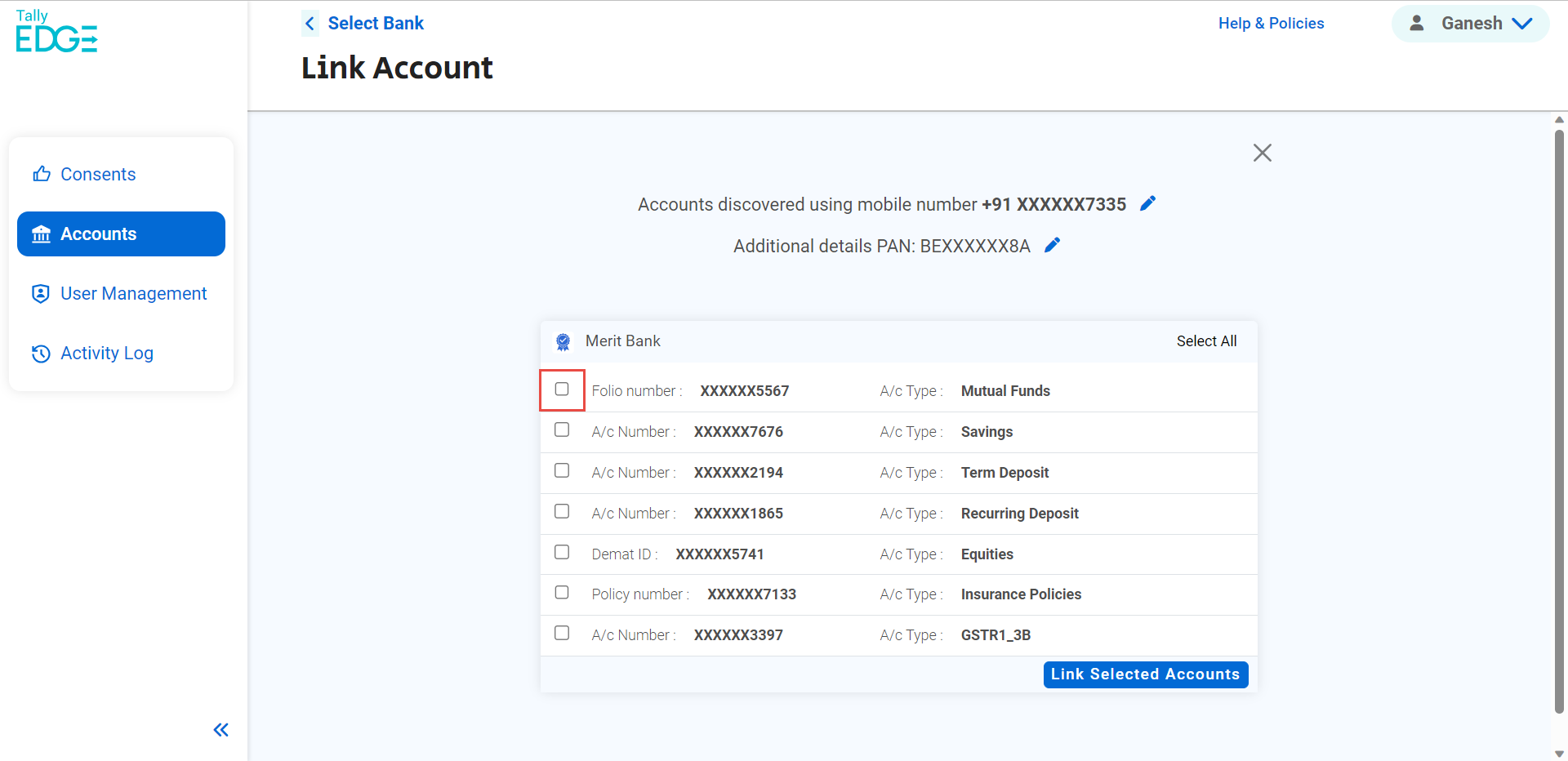Click the back chevron beside Select Bank
This screenshot has height=761, width=1568.
point(310,23)
